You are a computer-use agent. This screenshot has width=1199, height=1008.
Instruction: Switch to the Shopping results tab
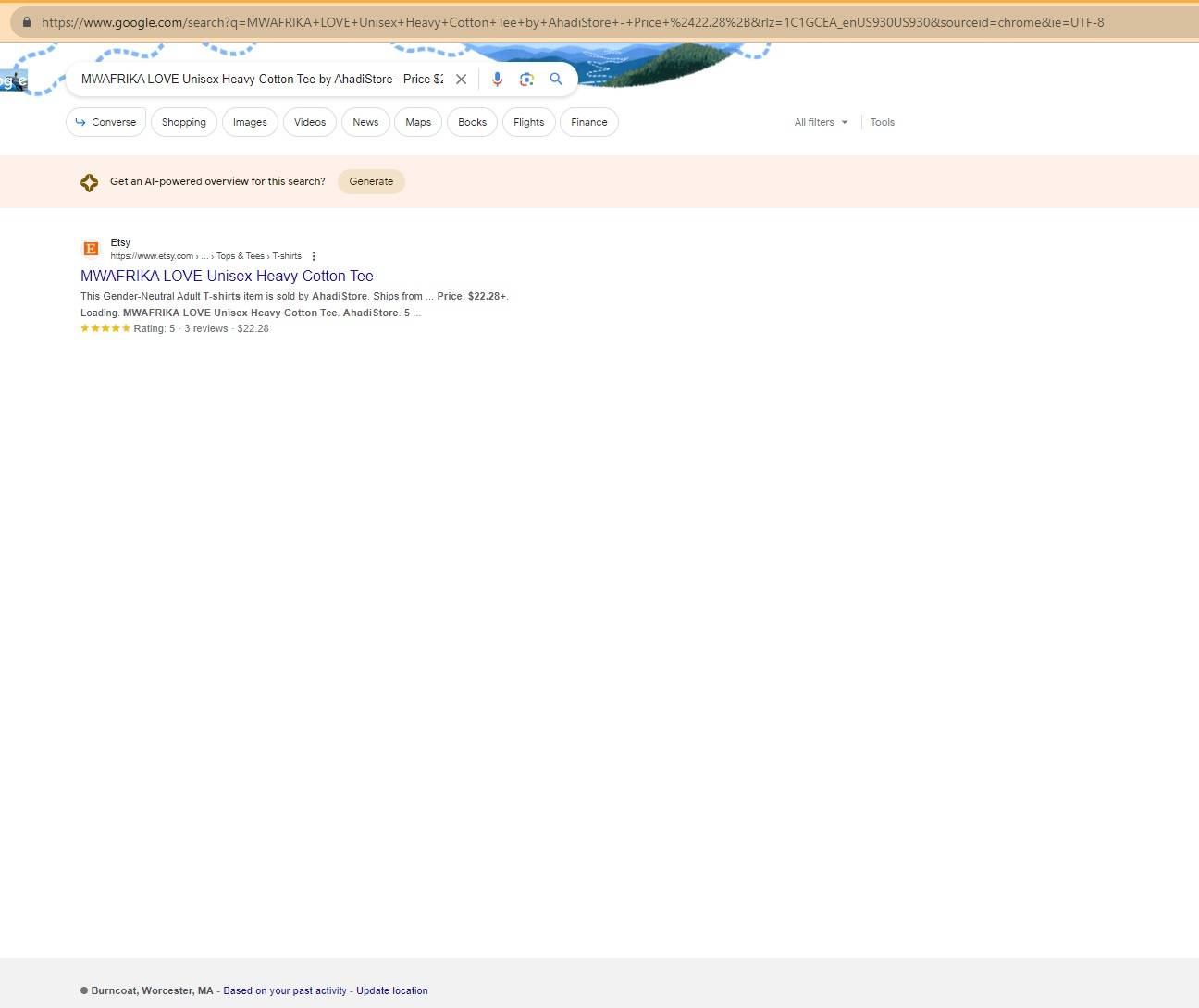(x=184, y=122)
